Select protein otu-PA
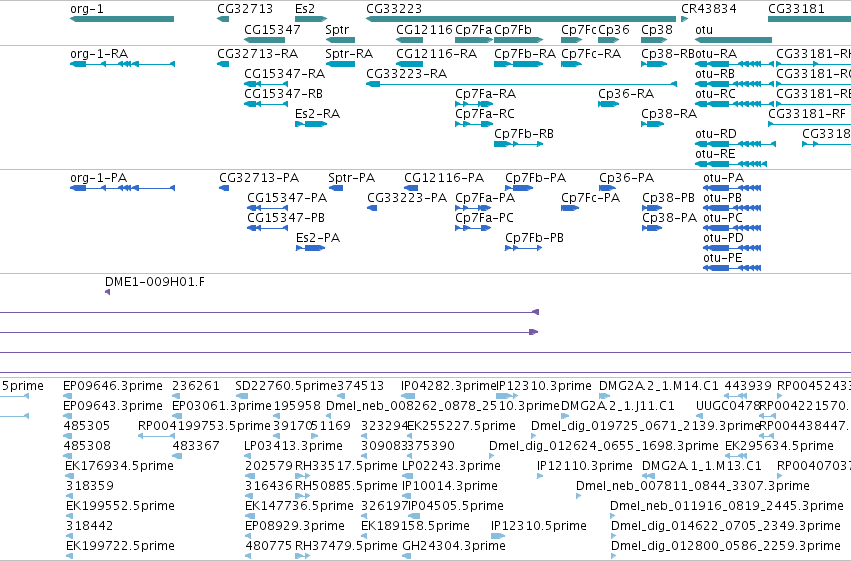This screenshot has height=561, width=851. pos(732,188)
